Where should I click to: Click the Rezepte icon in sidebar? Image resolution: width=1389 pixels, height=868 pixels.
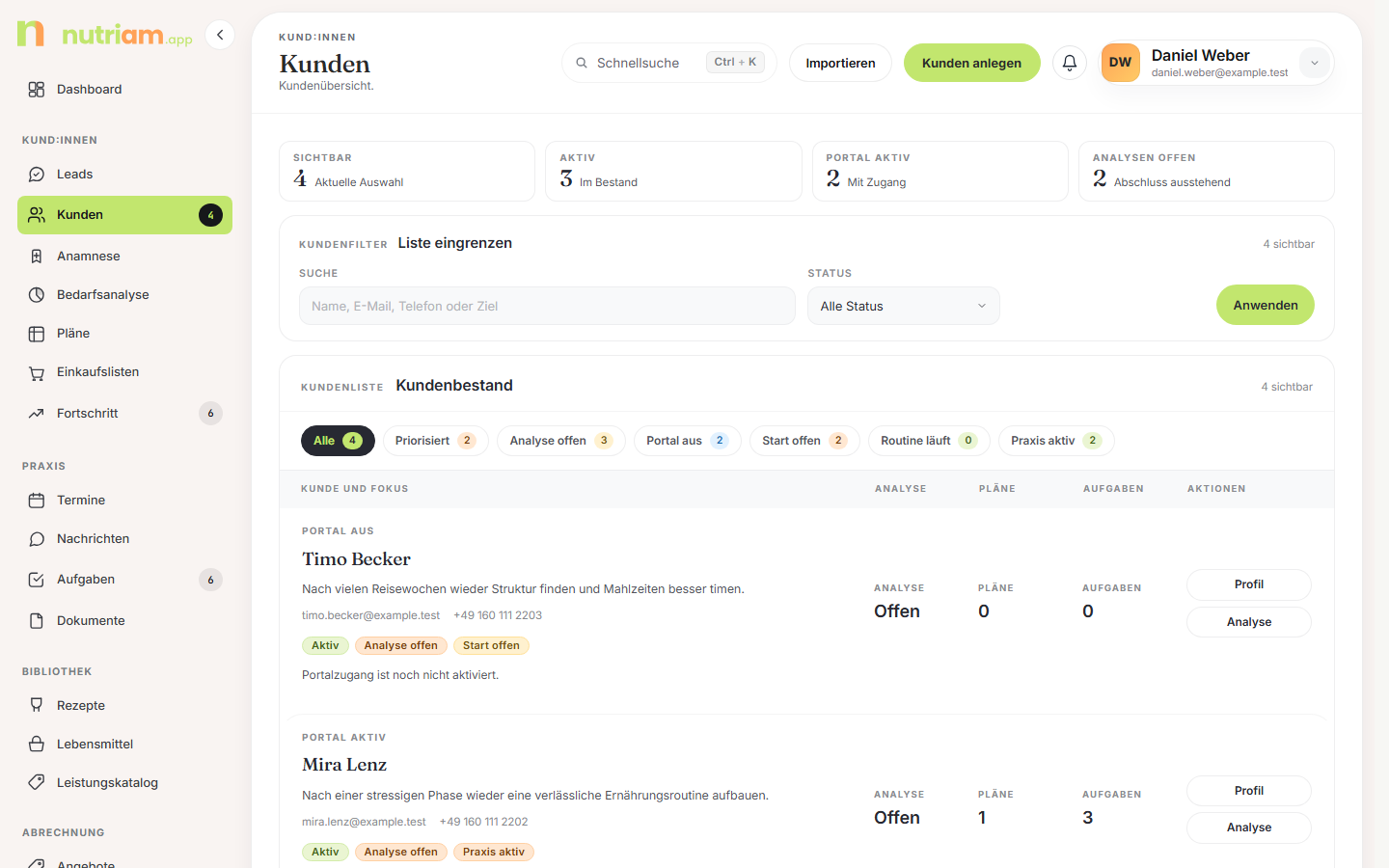coord(37,706)
